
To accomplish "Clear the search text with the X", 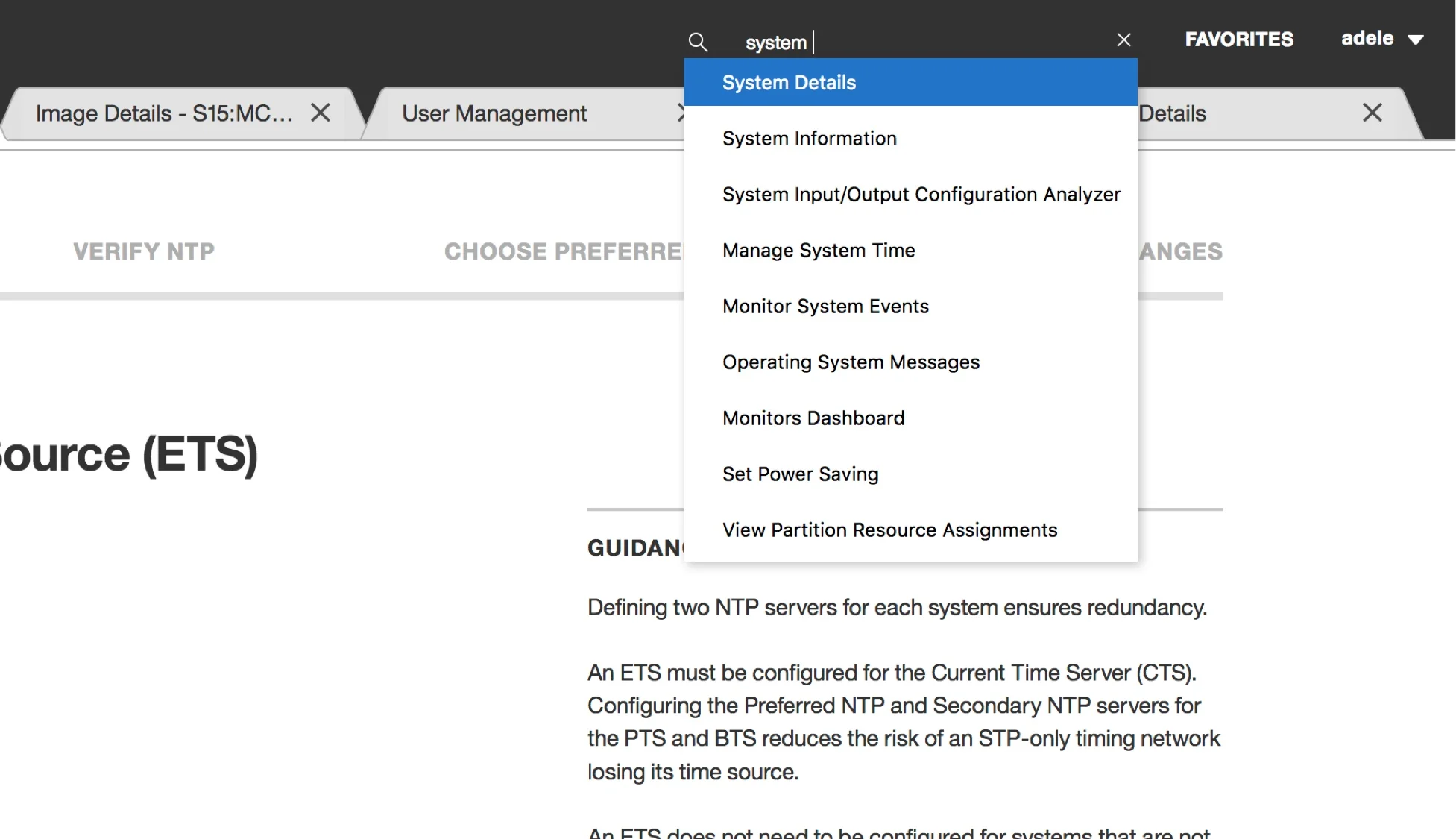I will tap(1123, 40).
